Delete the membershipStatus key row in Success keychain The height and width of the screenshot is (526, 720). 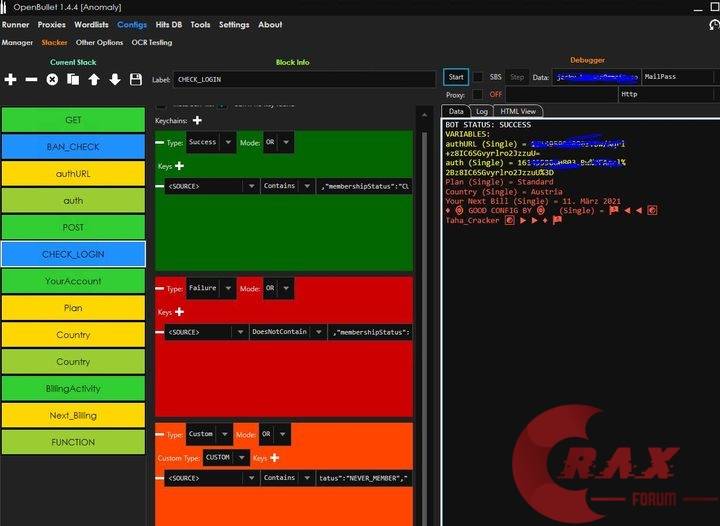tap(159, 186)
